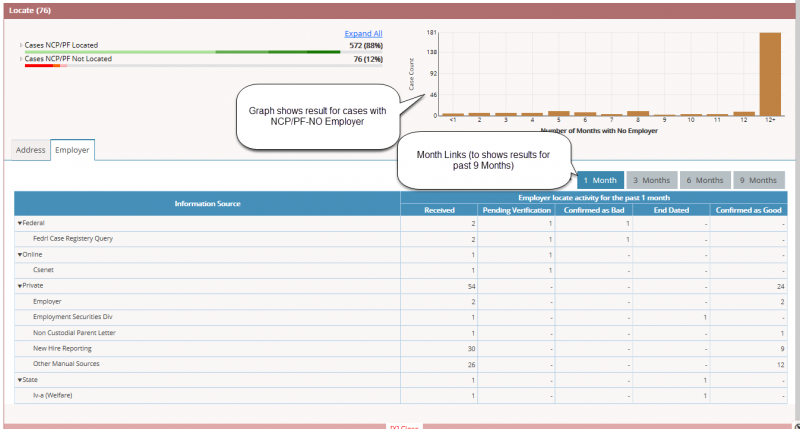The height and width of the screenshot is (429, 800).
Task: Click the End Dated column header
Action: pyautogui.click(x=671, y=210)
